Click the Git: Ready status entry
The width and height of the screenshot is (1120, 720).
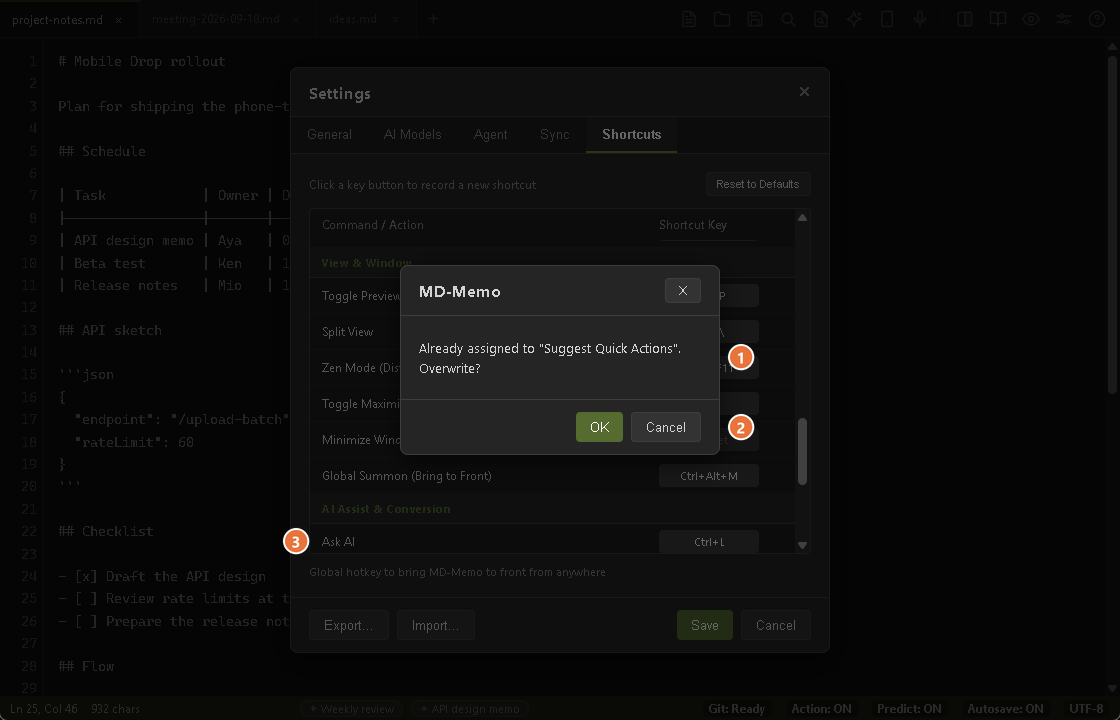tap(736, 709)
